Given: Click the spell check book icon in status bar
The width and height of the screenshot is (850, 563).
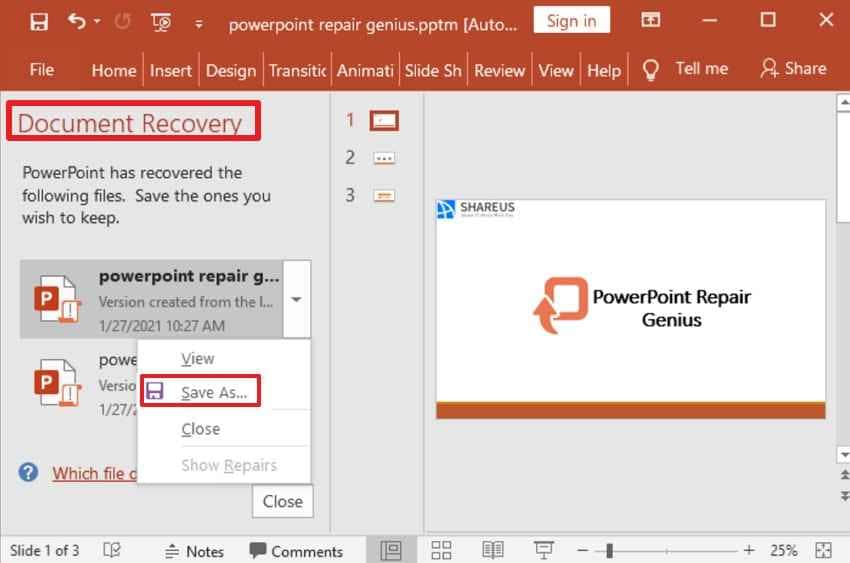Looking at the screenshot, I should [x=112, y=550].
